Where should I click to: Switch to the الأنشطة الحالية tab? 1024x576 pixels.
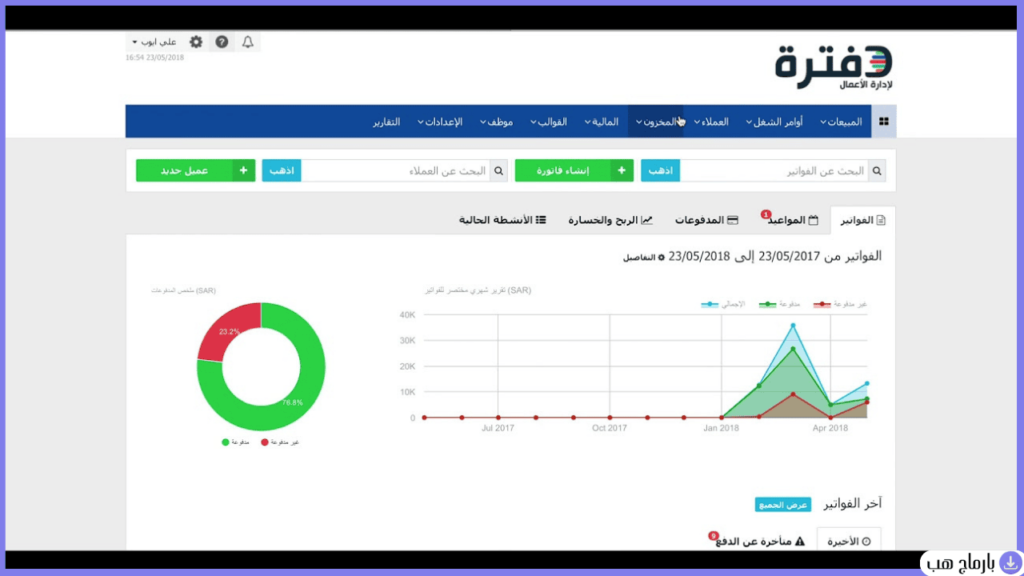(x=502, y=220)
